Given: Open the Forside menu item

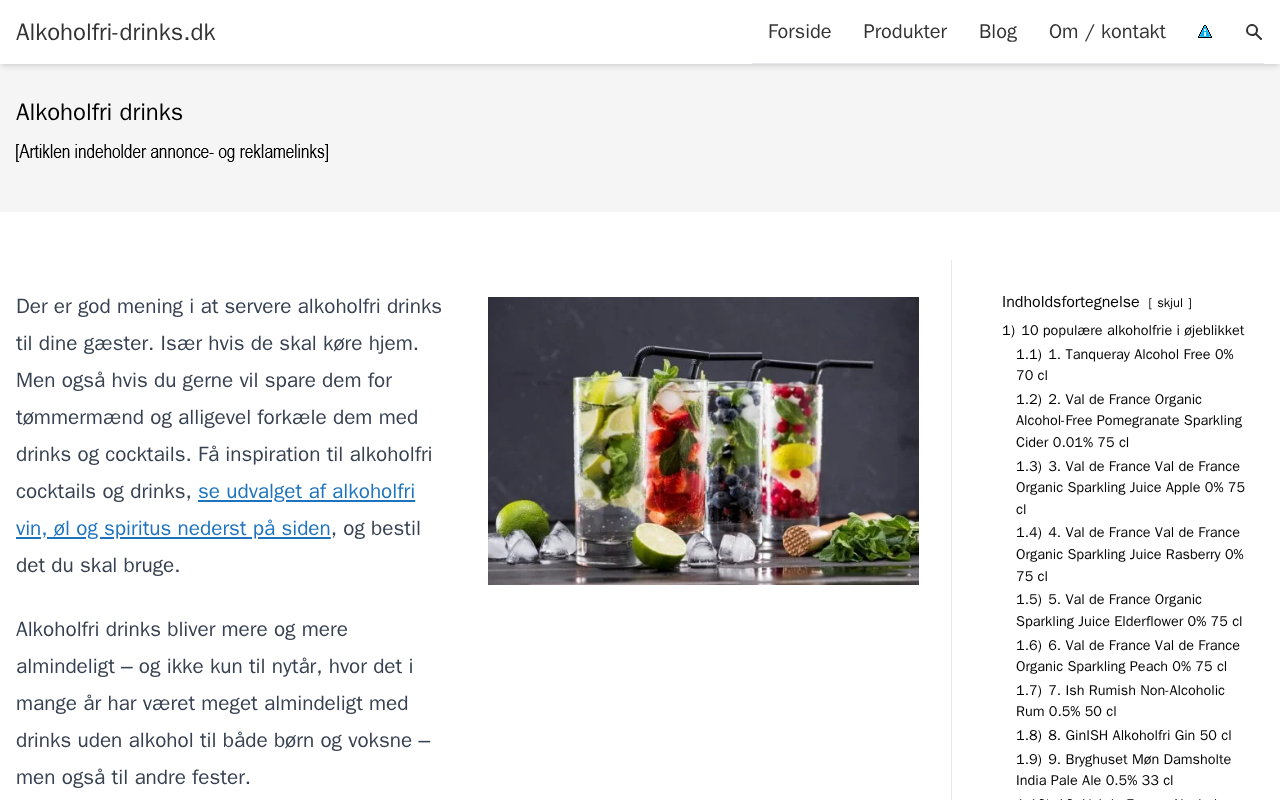Looking at the screenshot, I should 799,32.
